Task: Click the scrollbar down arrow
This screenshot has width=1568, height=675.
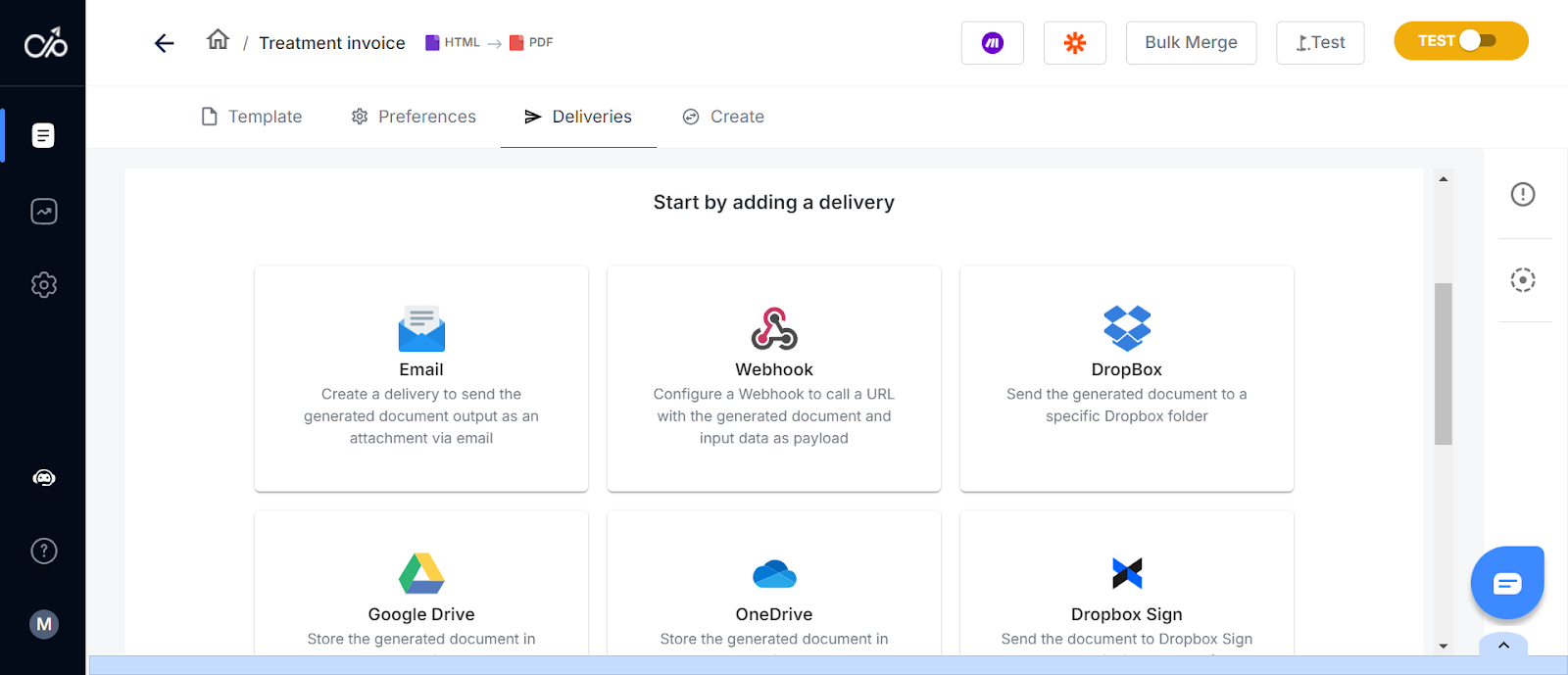Action: click(x=1443, y=646)
